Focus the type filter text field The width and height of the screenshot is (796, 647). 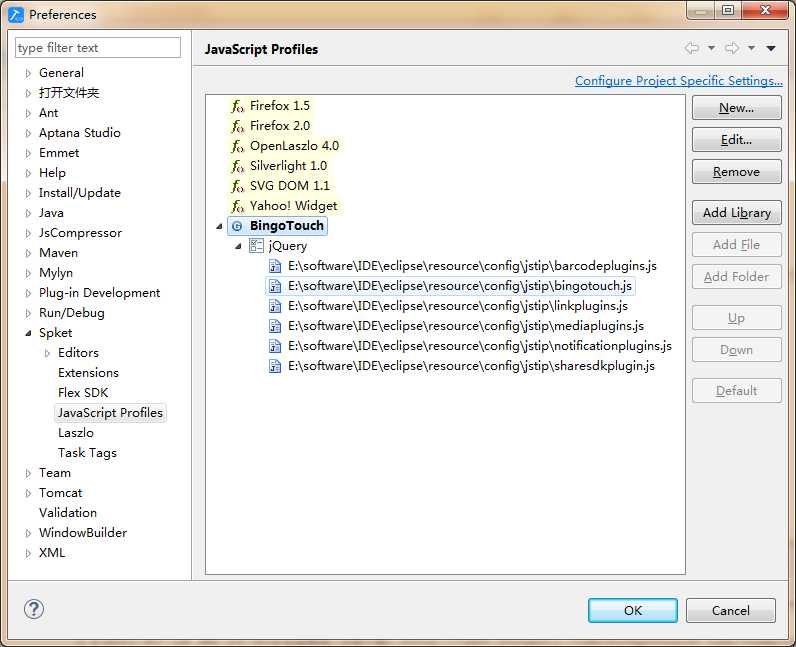point(98,48)
